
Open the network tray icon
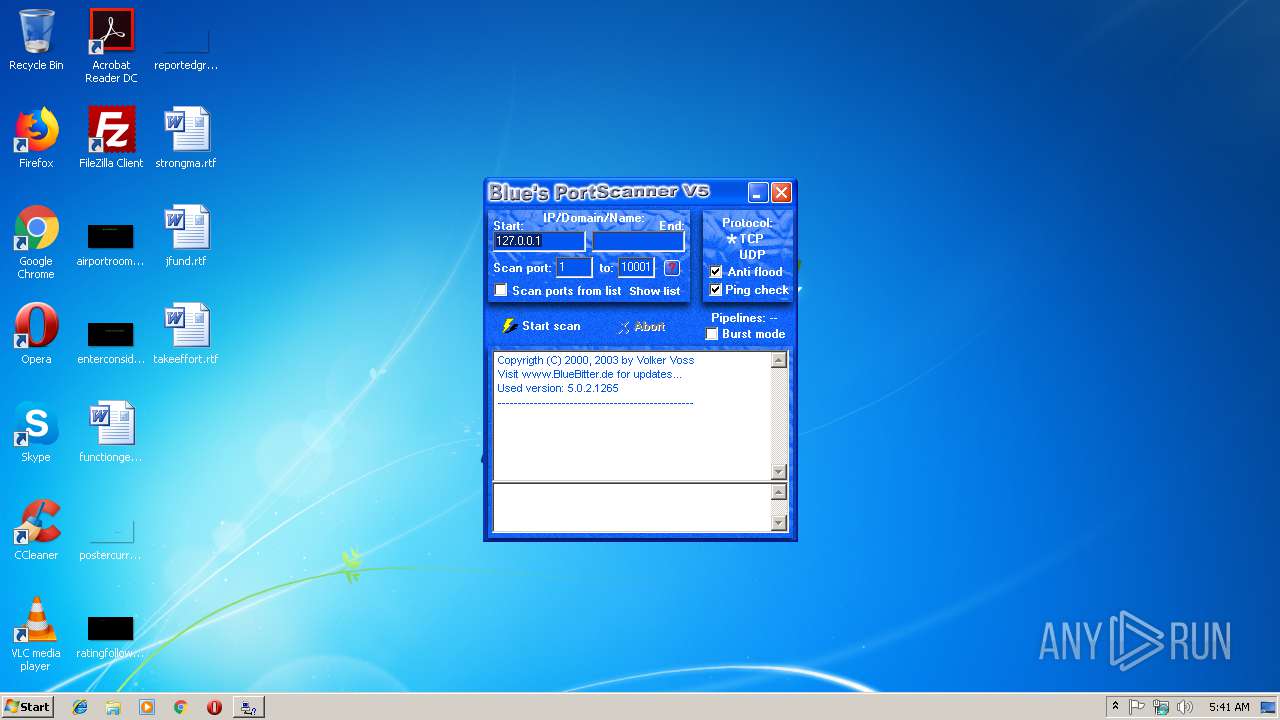tap(1161, 707)
